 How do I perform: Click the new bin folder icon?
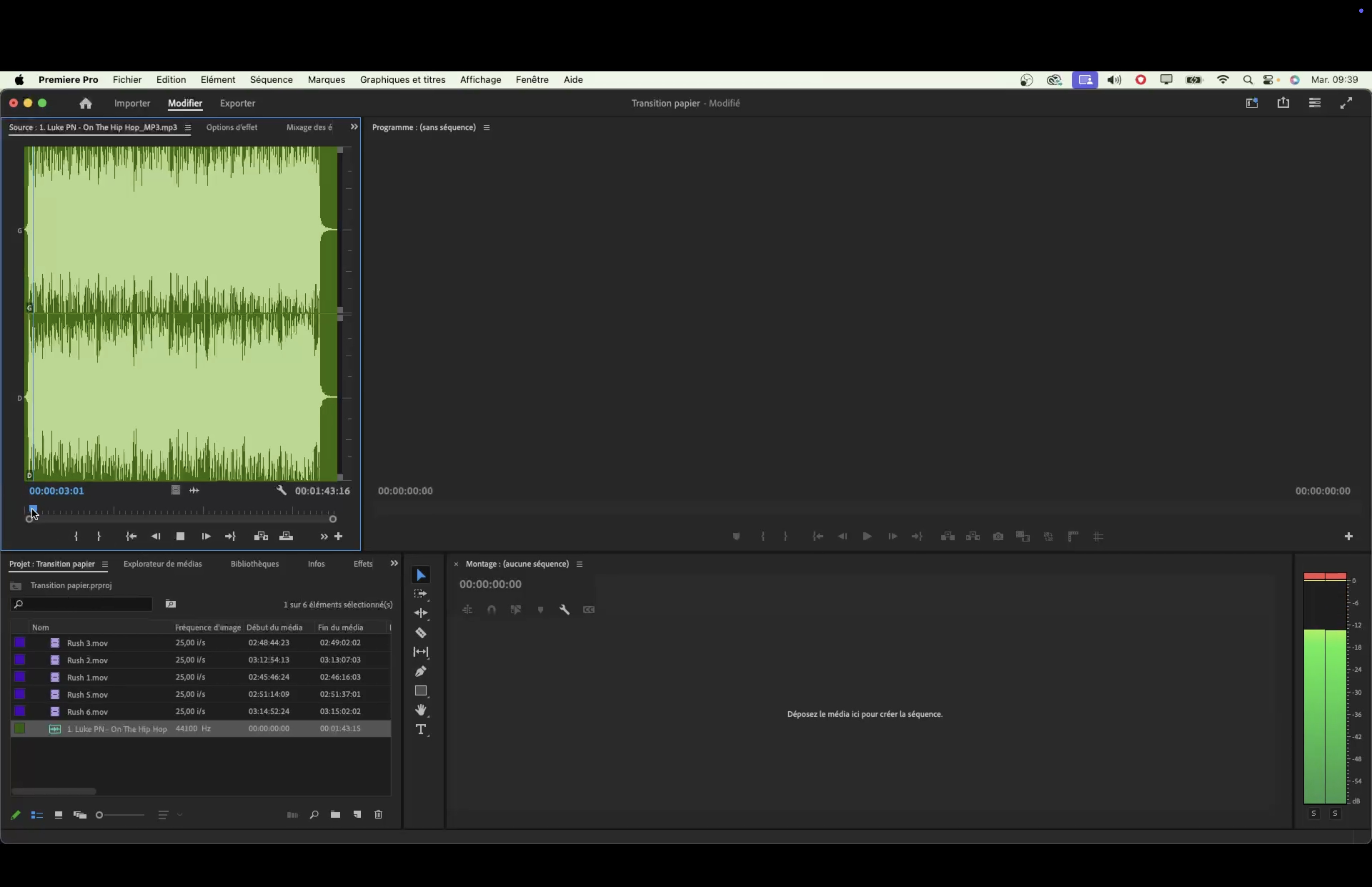(335, 815)
